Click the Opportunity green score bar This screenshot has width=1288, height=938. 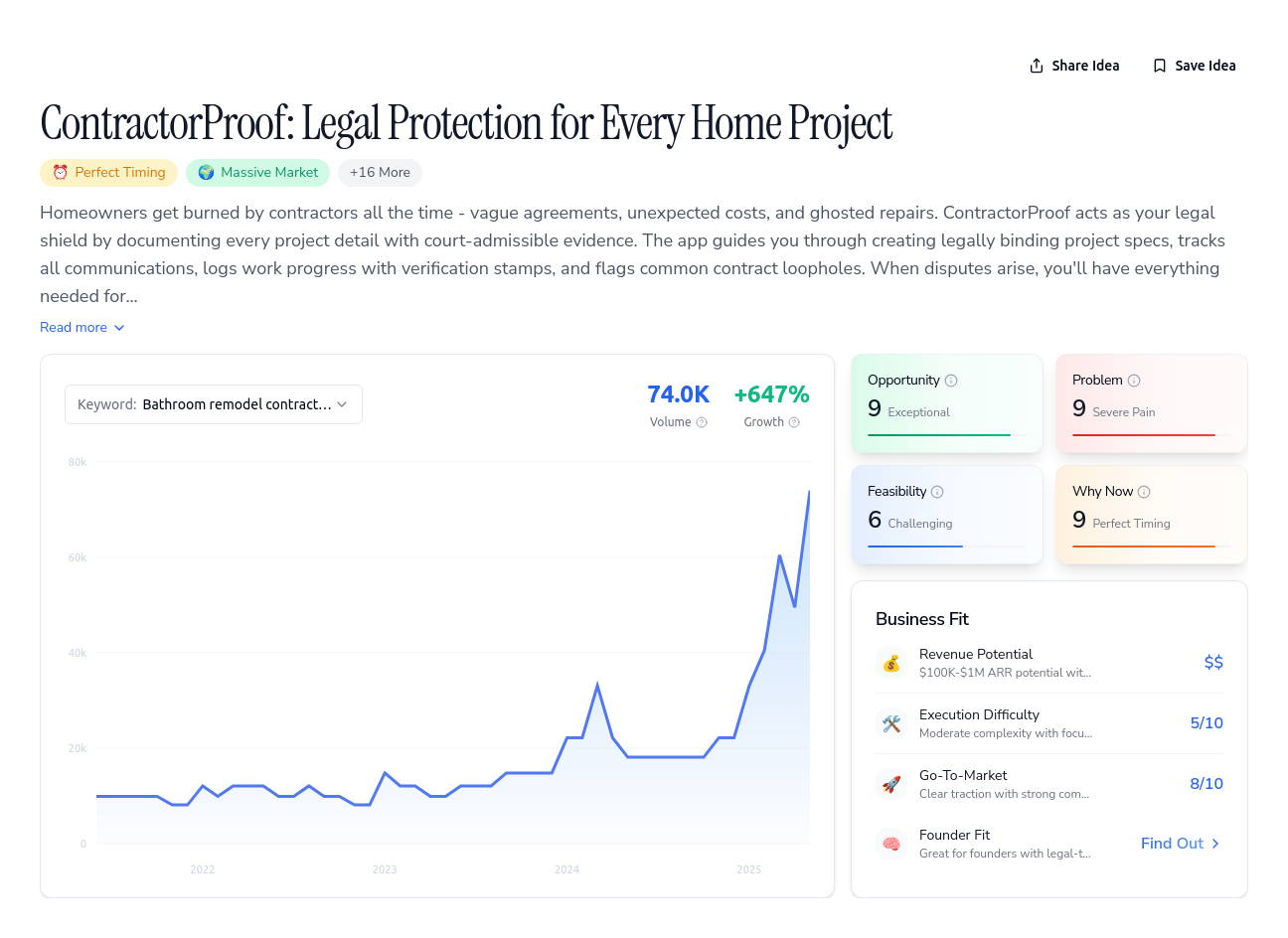pos(939,435)
